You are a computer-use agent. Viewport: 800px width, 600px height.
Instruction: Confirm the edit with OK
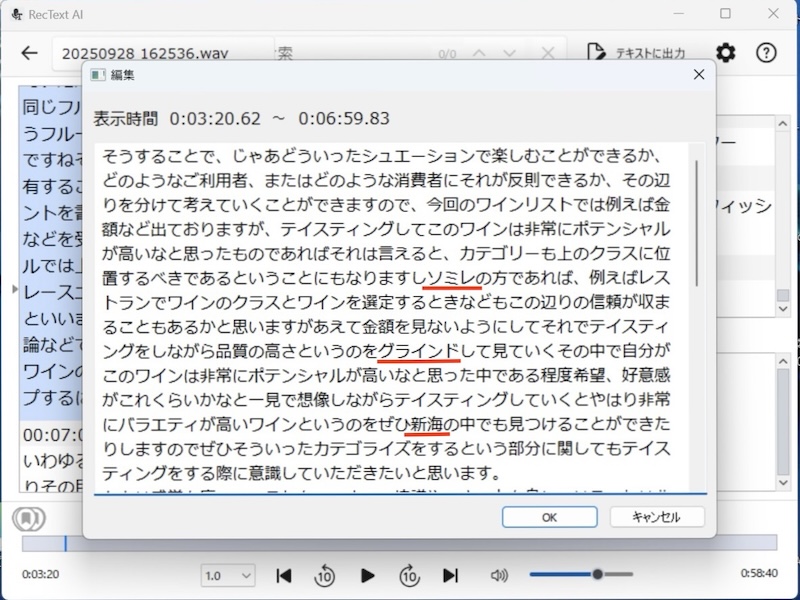coord(549,517)
